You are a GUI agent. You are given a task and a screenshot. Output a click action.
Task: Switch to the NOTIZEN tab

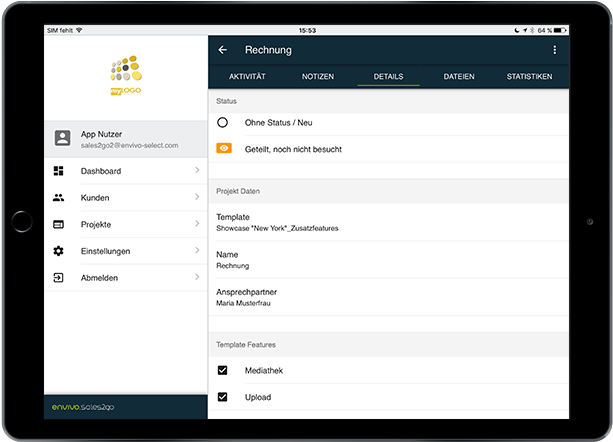coord(318,76)
